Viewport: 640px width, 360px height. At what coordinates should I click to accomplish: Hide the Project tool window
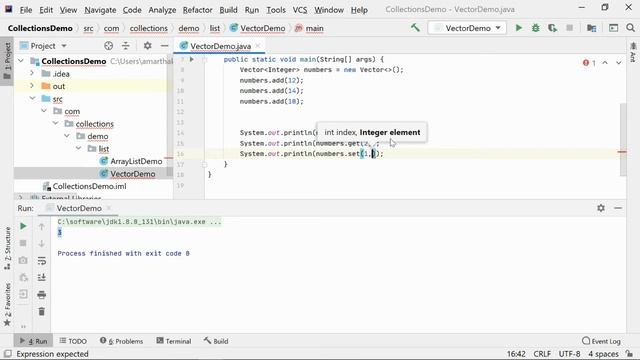[x=164, y=46]
